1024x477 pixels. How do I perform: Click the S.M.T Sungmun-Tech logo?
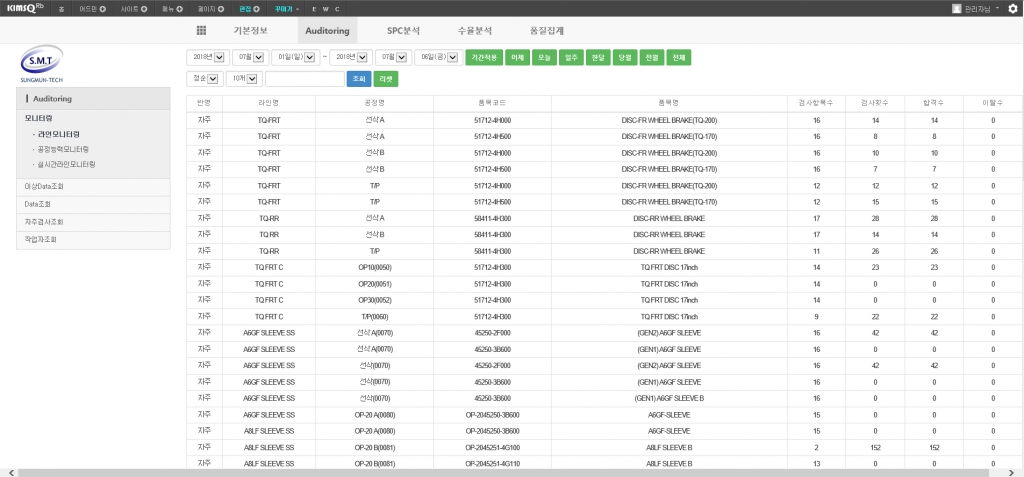42,64
